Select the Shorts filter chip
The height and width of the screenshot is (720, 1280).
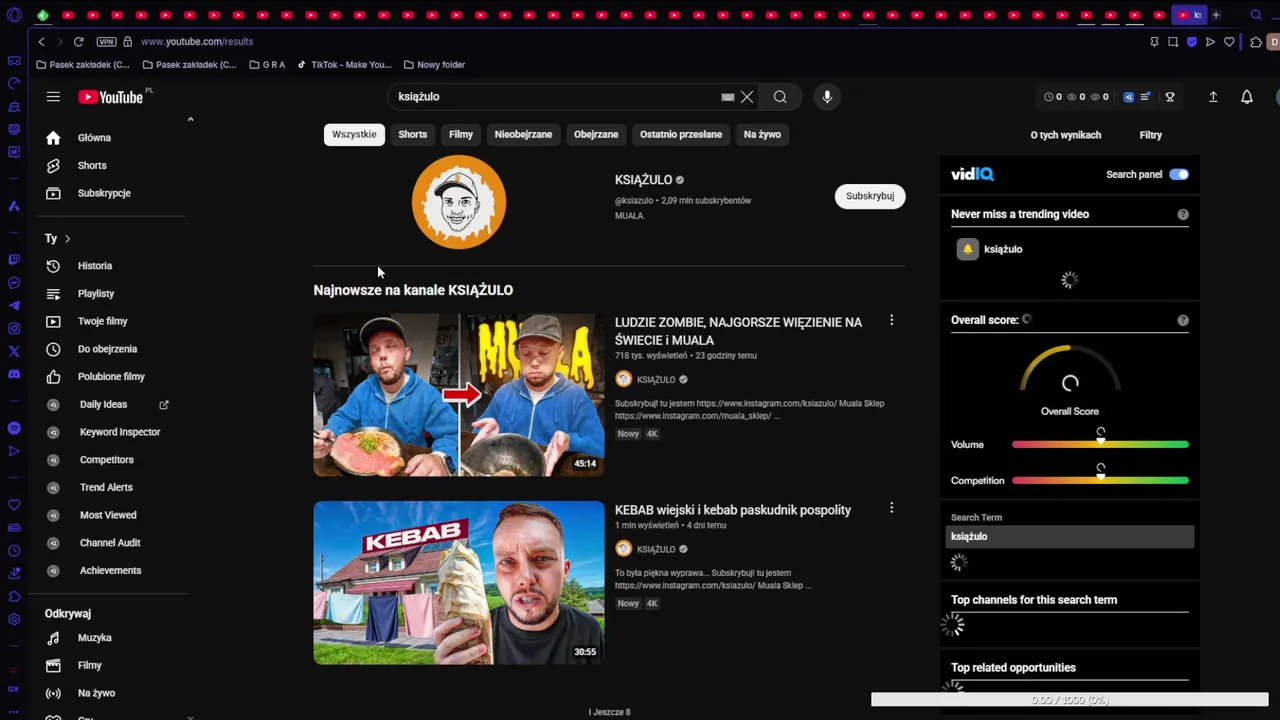coord(413,134)
